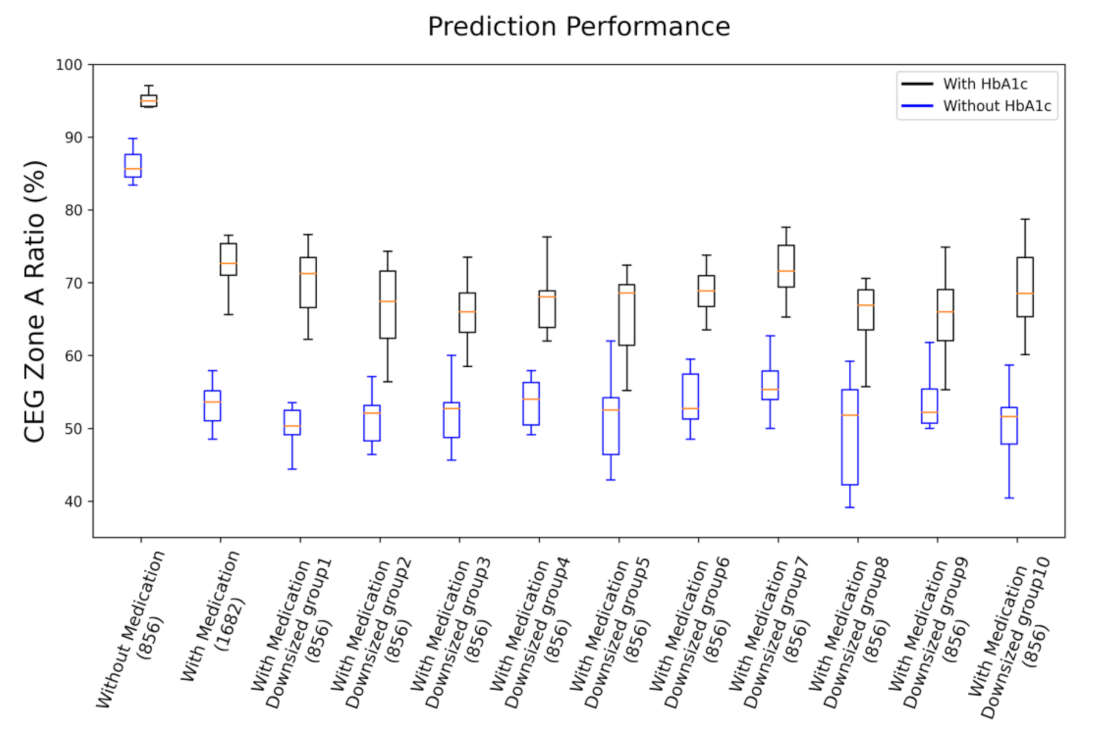Click the blue Without HbA1c legend line

coord(918,105)
